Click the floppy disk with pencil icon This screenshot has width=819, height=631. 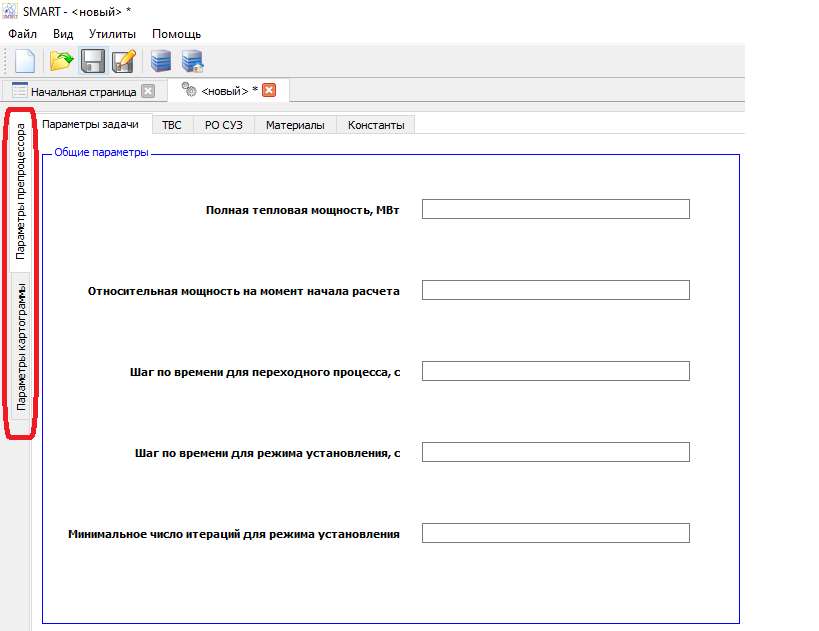click(124, 61)
